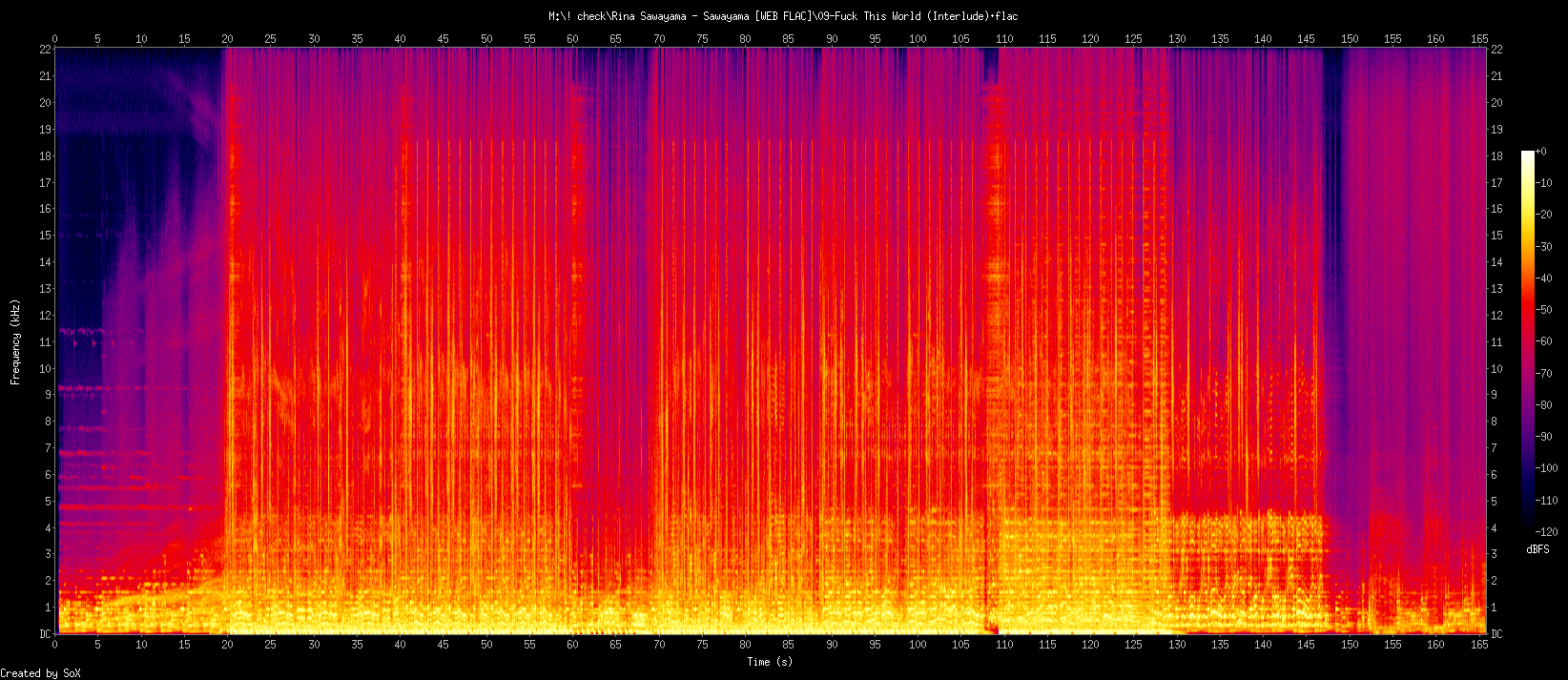
Task: Click '20' on the top time axis
Action: pos(227,39)
